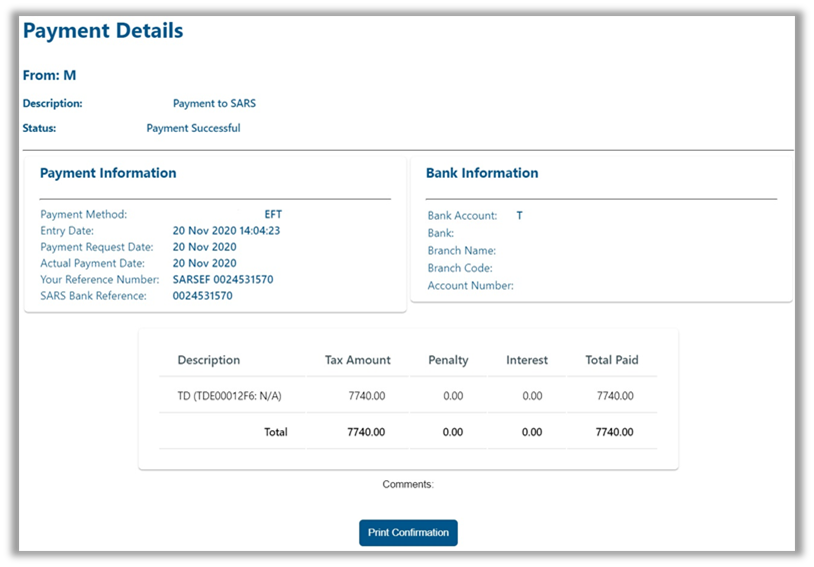Click the Penalty column header

[x=448, y=360]
